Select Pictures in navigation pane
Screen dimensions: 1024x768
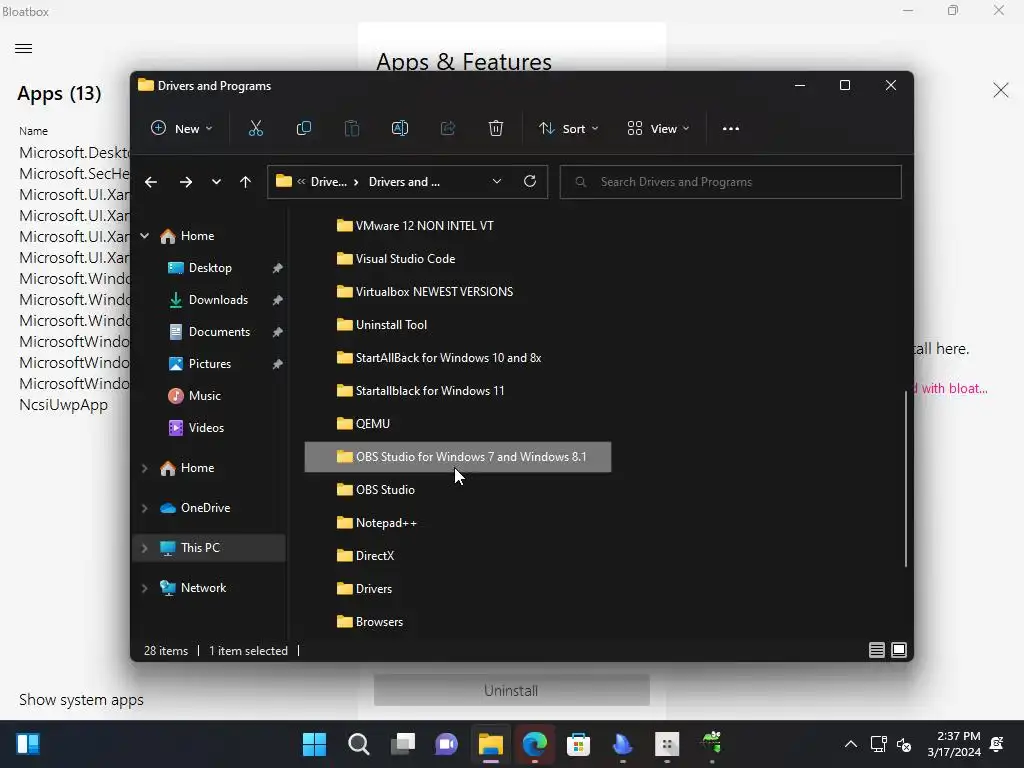(x=211, y=364)
